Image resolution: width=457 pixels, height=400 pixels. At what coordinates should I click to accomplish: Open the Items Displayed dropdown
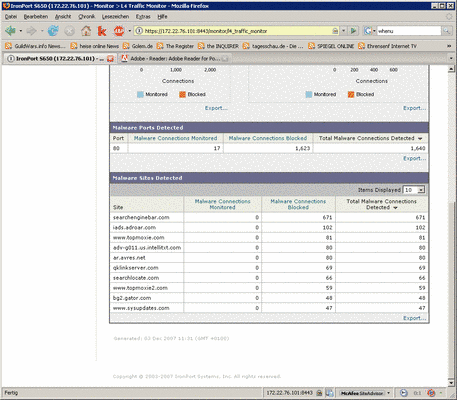414,190
